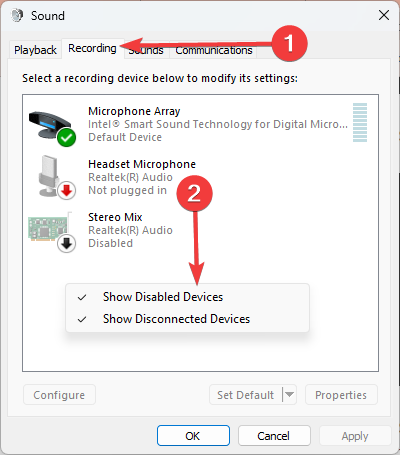Switch to the Playback tab

tap(35, 50)
